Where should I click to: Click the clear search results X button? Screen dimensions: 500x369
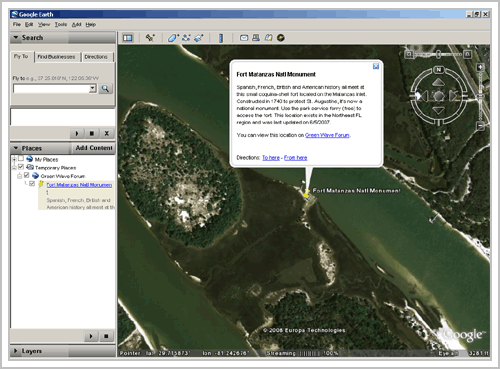pos(107,133)
